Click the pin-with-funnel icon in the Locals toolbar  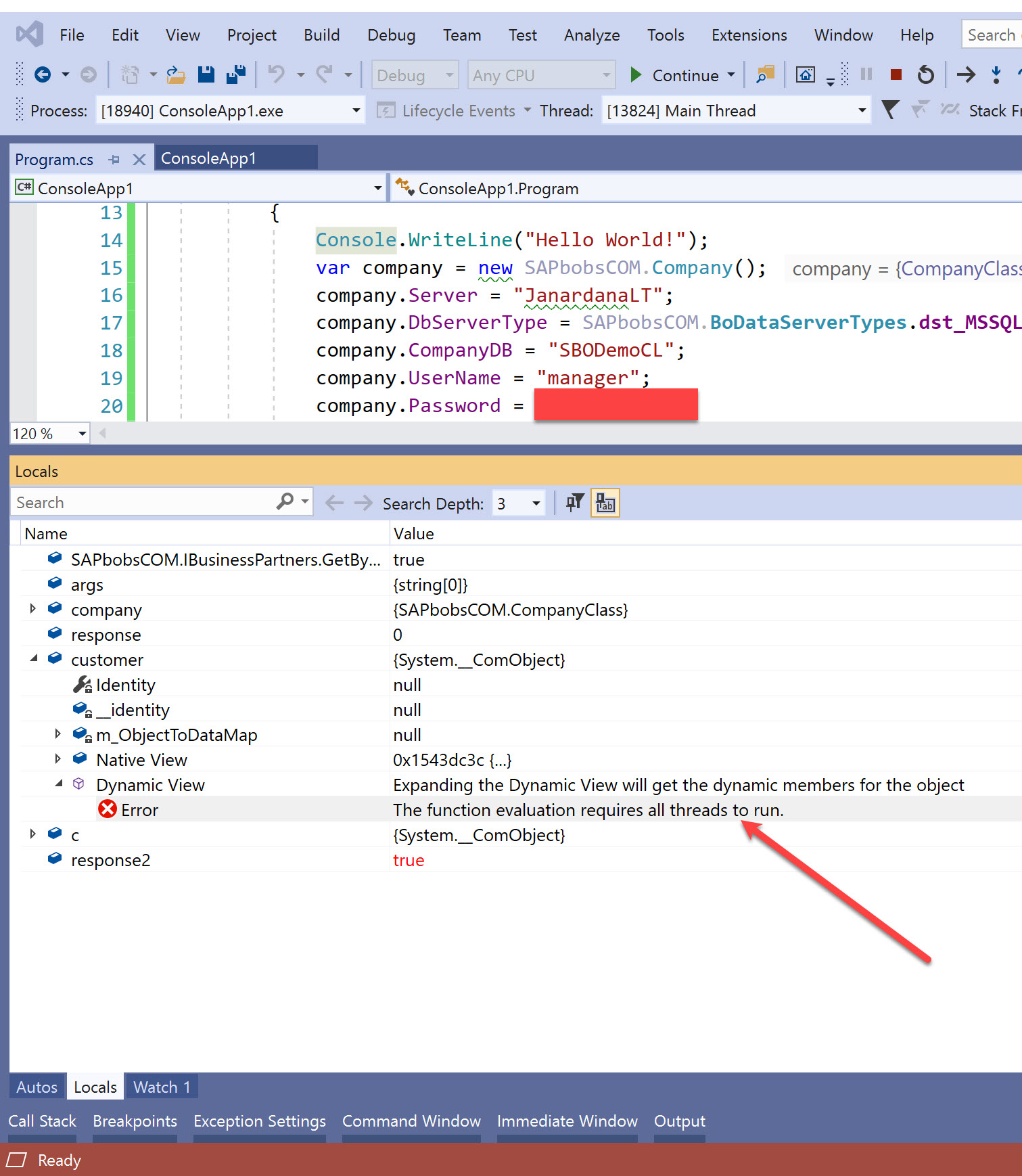(575, 503)
